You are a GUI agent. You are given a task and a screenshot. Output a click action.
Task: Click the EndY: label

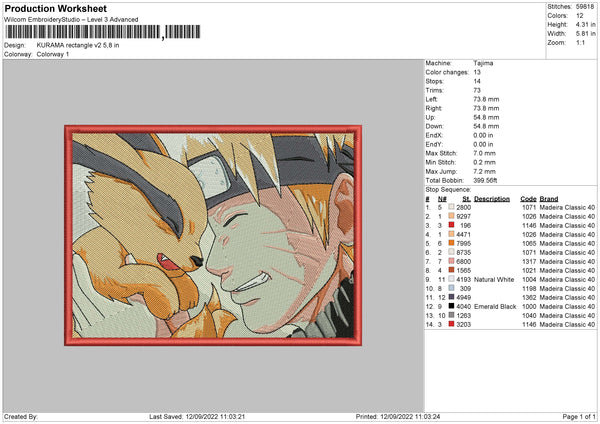(434, 144)
